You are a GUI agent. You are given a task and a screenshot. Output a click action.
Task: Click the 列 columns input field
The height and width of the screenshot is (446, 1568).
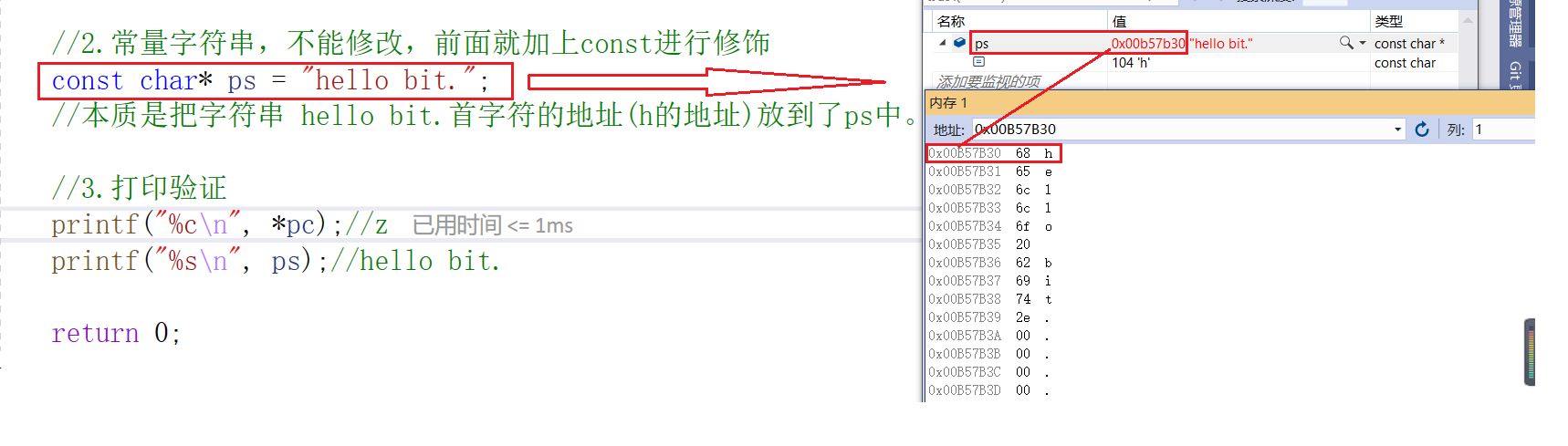[x=1503, y=130]
